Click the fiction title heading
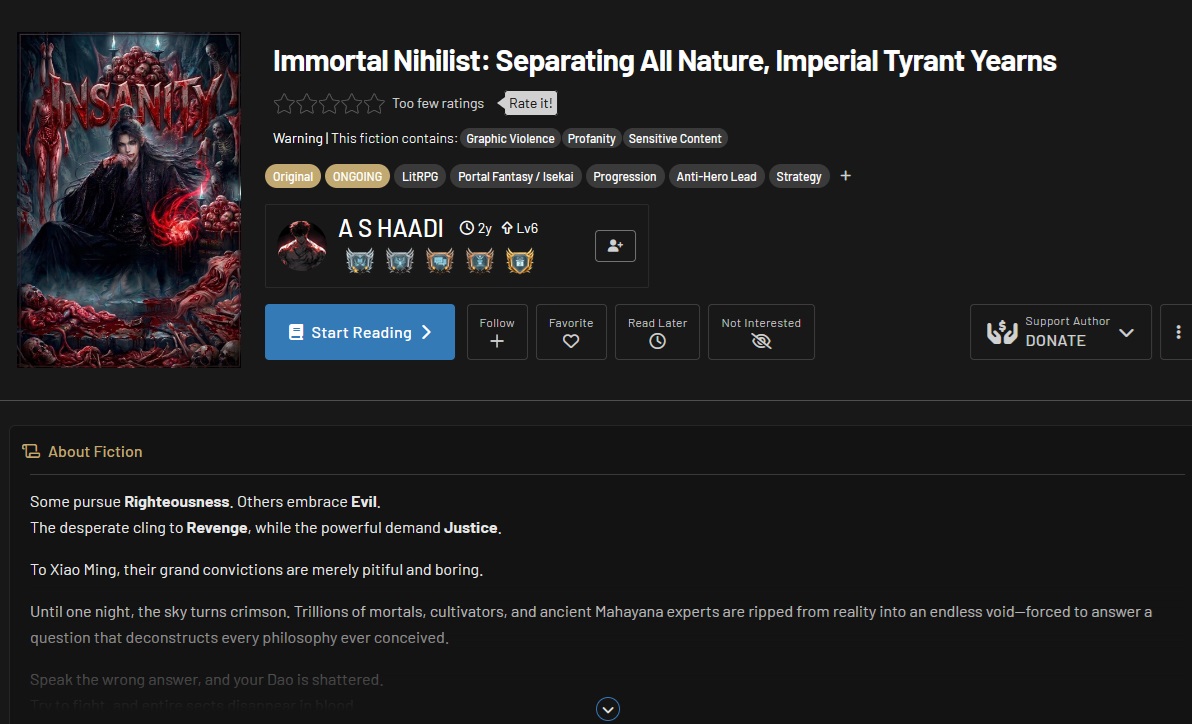 [664, 61]
